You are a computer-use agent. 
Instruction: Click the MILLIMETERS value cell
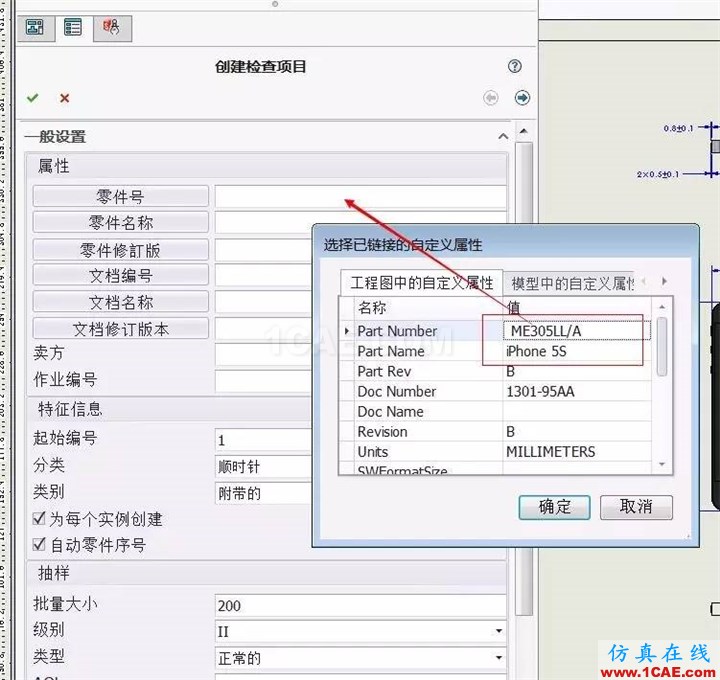(577, 452)
